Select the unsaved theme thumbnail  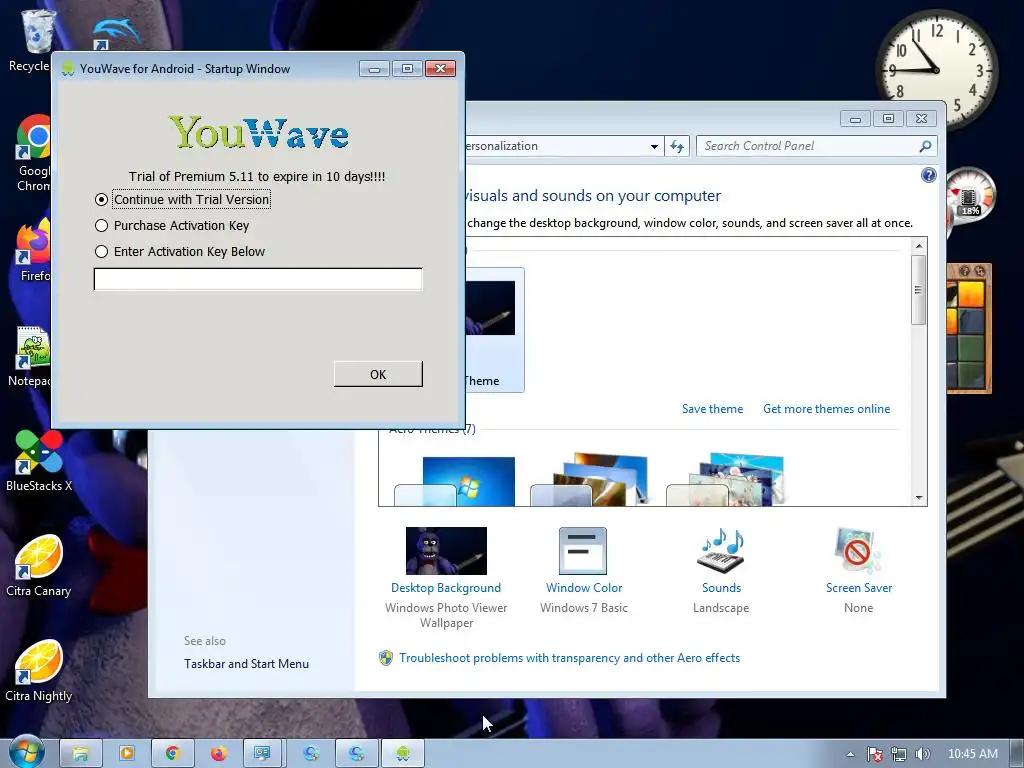[x=494, y=330]
